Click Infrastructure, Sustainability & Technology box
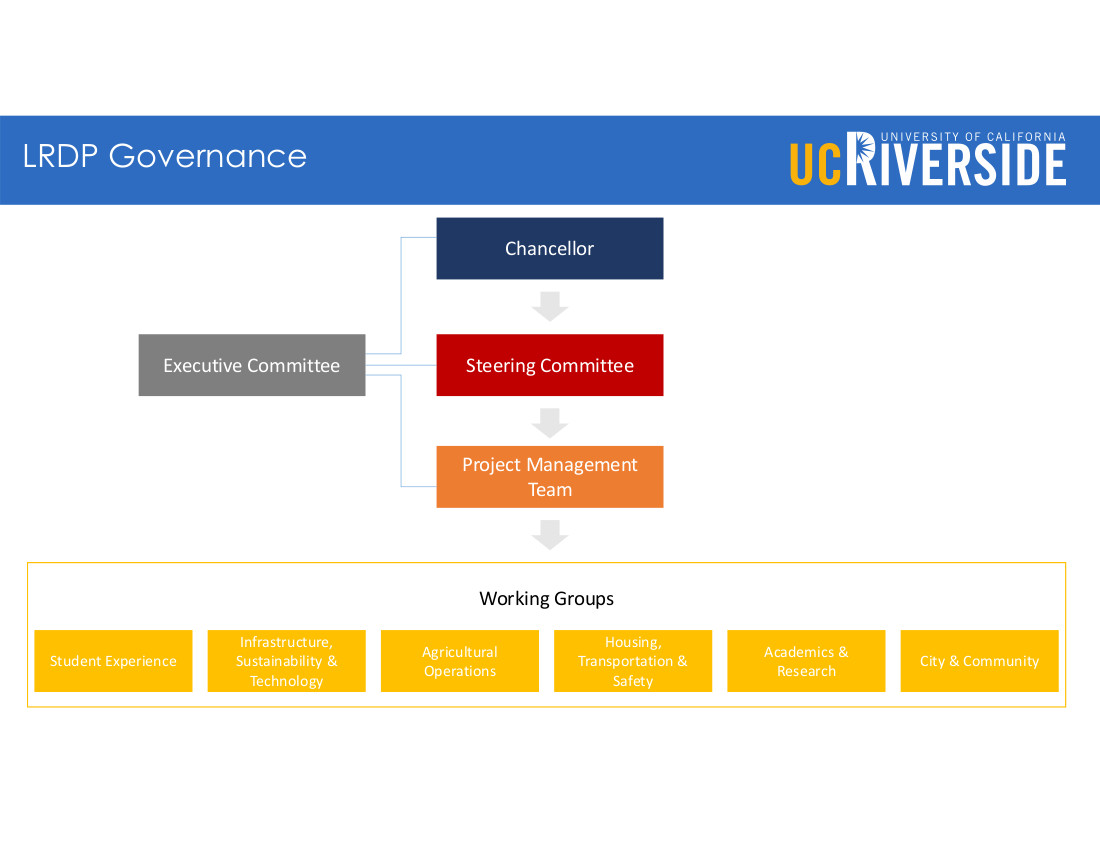 [x=287, y=661]
